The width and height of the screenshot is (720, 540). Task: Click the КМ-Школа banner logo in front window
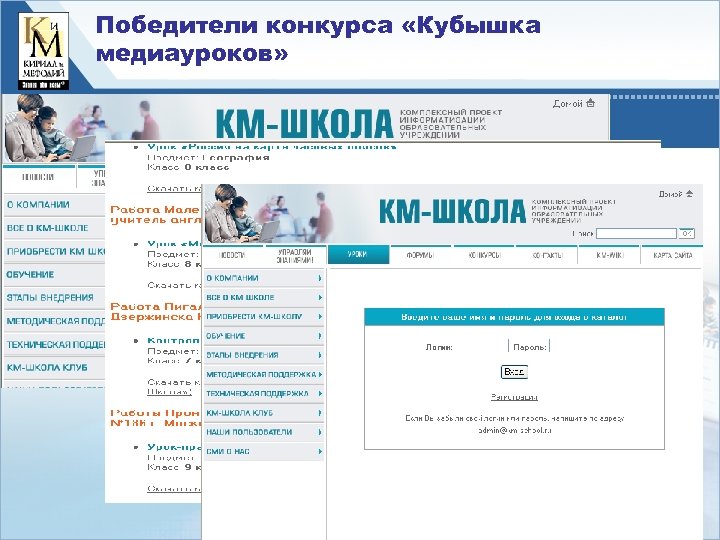tap(452, 211)
